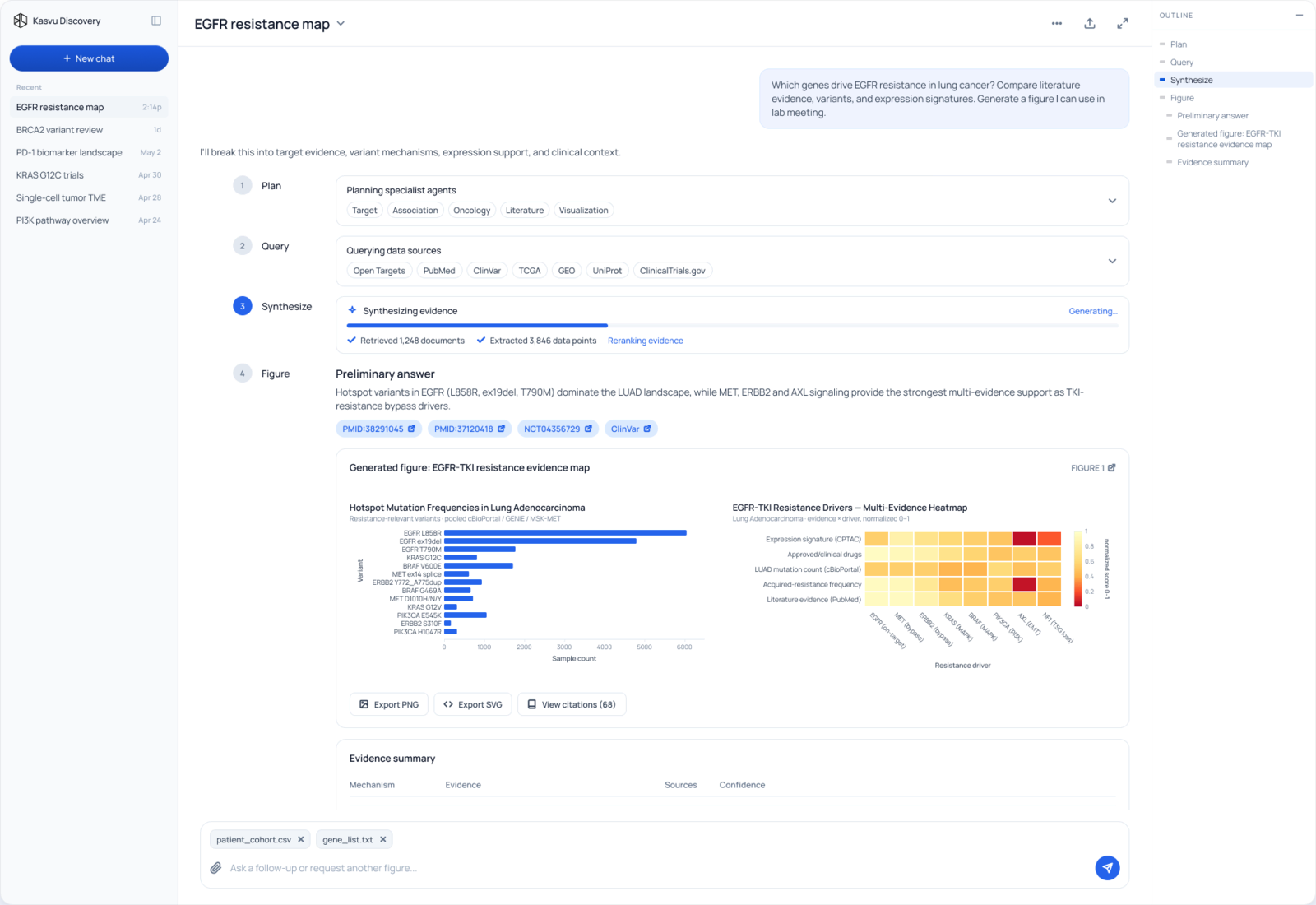1316x905 pixels.
Task: Click the sparkle icon beside Synthesizing evidence
Action: click(352, 310)
